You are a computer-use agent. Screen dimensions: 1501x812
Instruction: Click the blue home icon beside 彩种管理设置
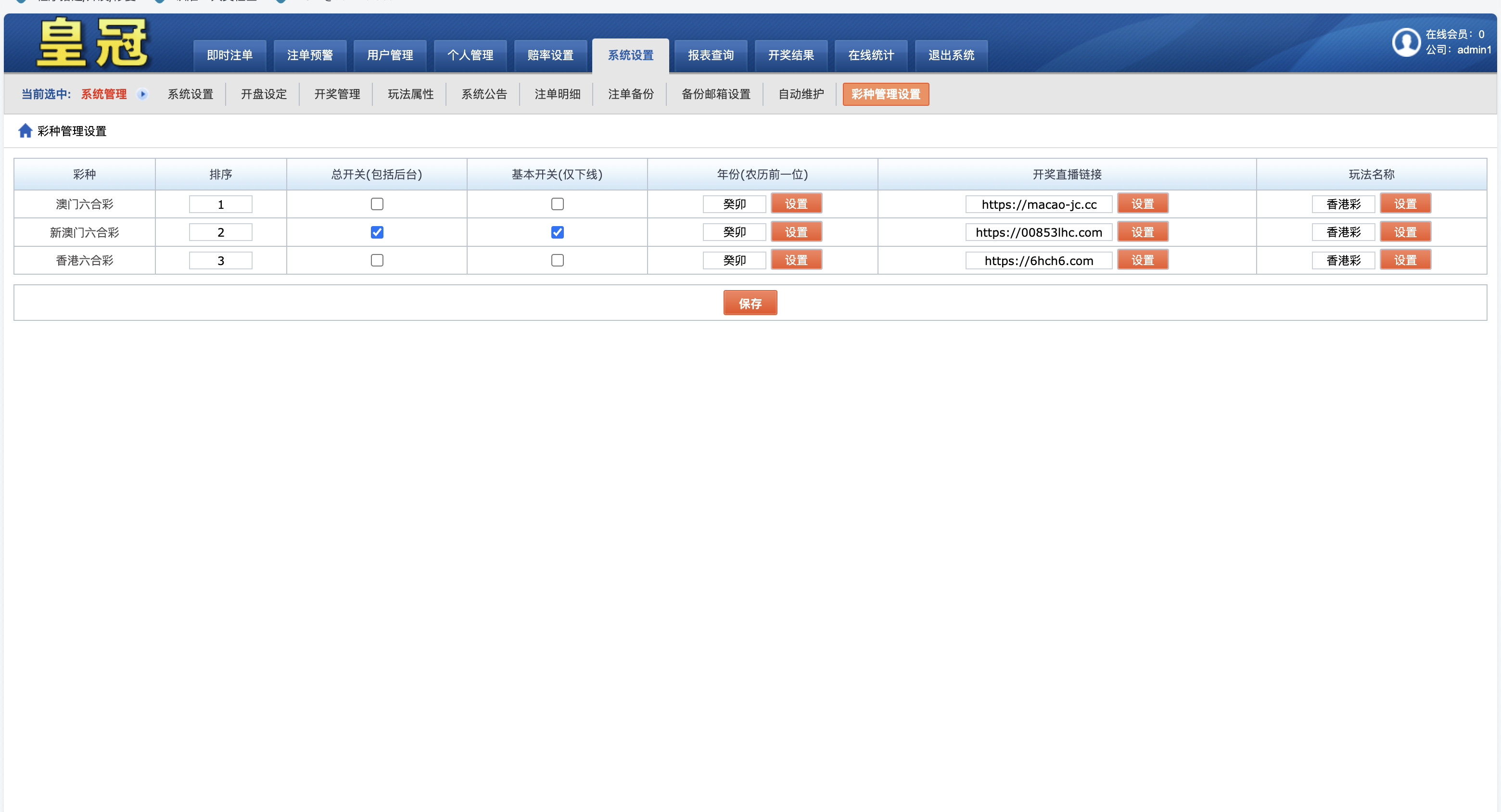pos(25,130)
